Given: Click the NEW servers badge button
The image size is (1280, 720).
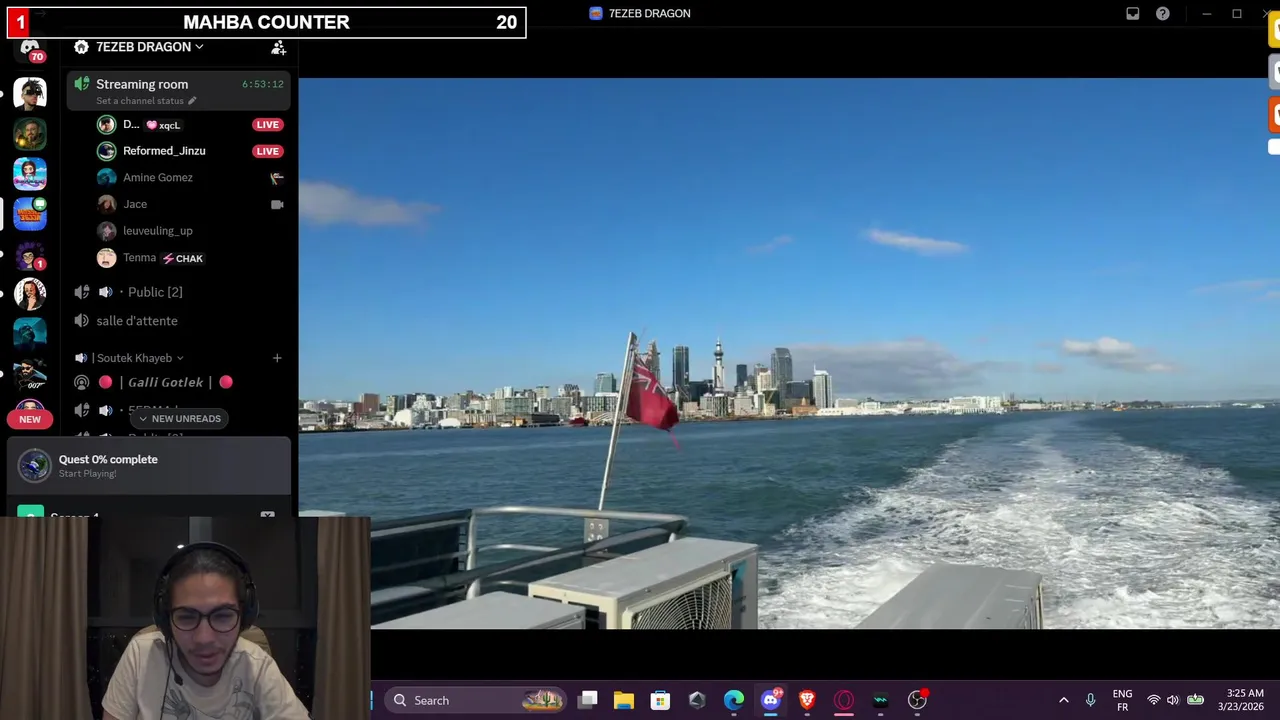Looking at the screenshot, I should coord(30,419).
